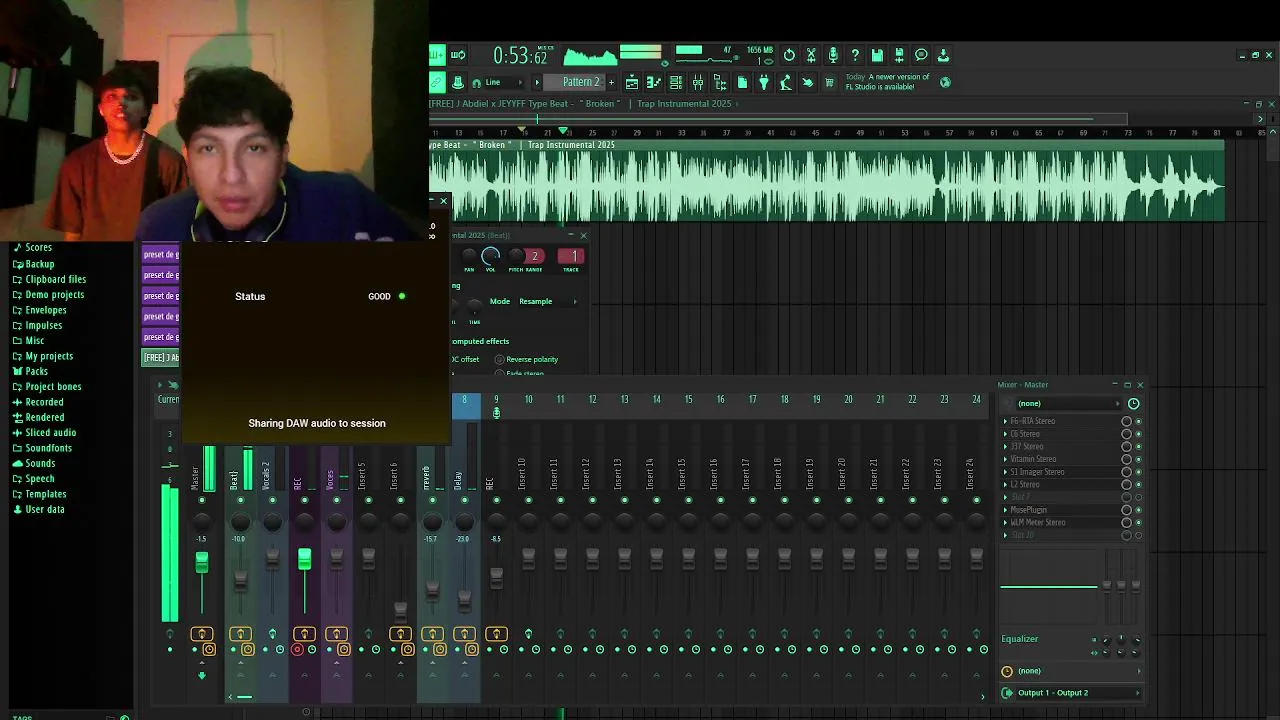Select the Voces mixer track
The image size is (1280, 720).
pyautogui.click(x=330, y=479)
